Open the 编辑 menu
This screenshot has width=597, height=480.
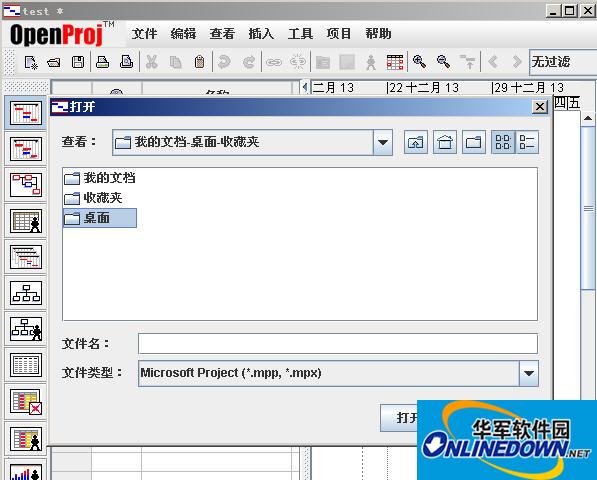(x=183, y=33)
